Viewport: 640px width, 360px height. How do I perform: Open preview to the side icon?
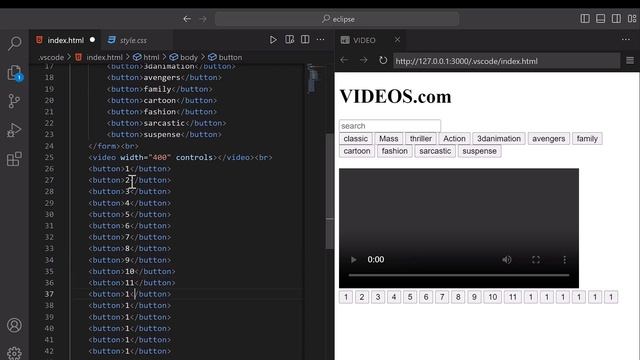point(289,40)
